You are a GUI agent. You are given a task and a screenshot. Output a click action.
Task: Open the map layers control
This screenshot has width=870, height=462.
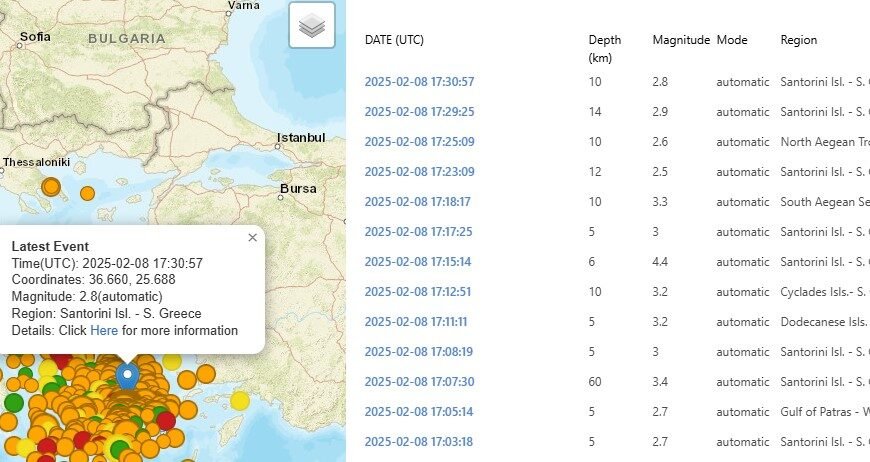coord(312,26)
